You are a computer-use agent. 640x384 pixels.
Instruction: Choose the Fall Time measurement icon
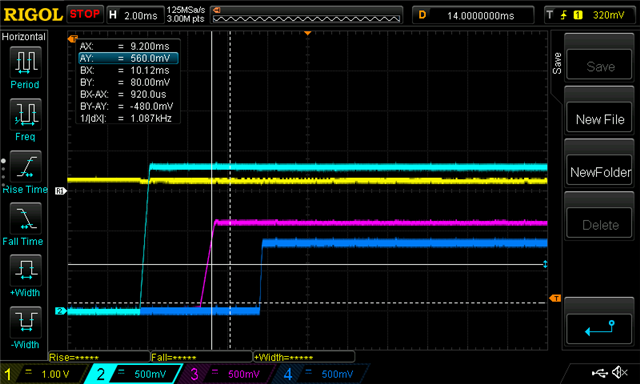click(x=25, y=219)
